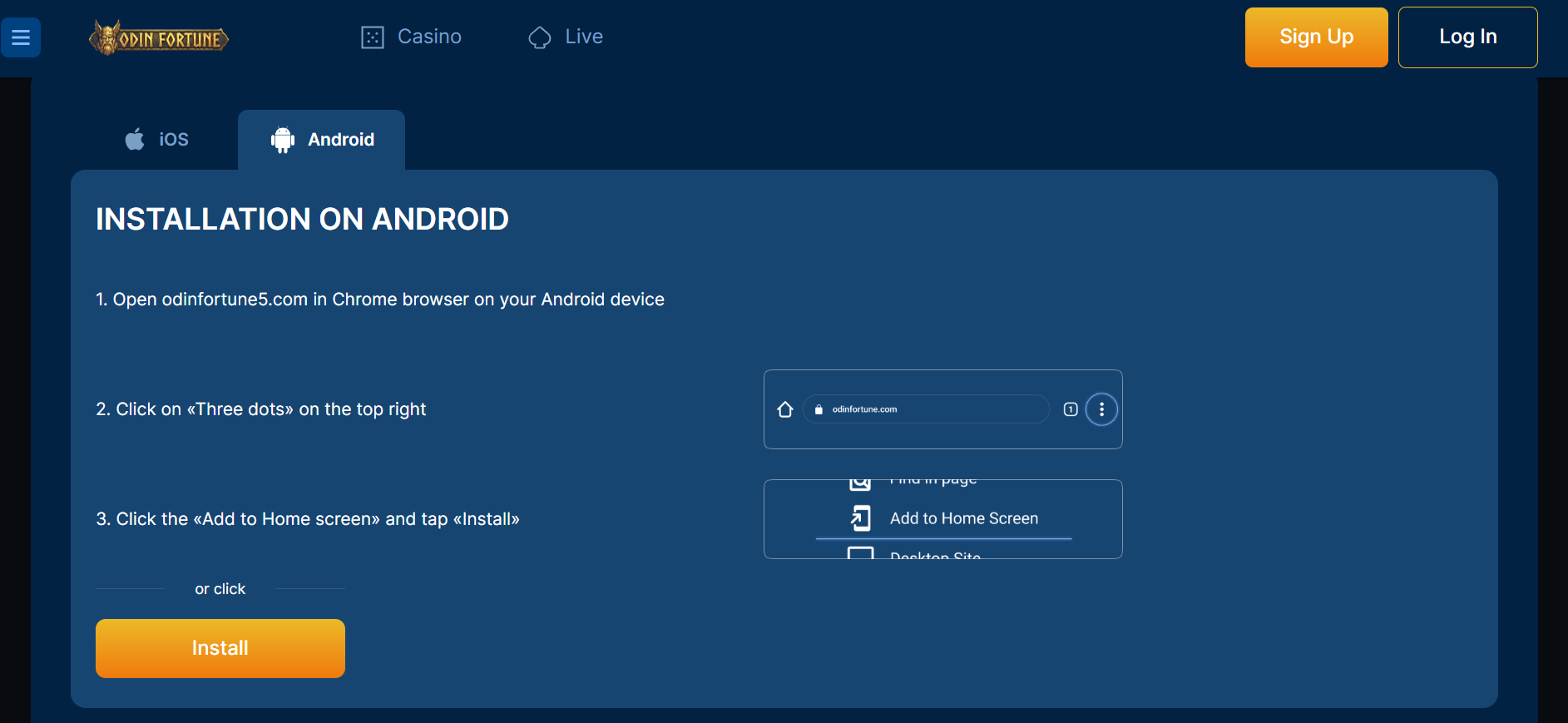Image resolution: width=1568 pixels, height=723 pixels.
Task: Click the orange Install button
Action: coord(220,648)
